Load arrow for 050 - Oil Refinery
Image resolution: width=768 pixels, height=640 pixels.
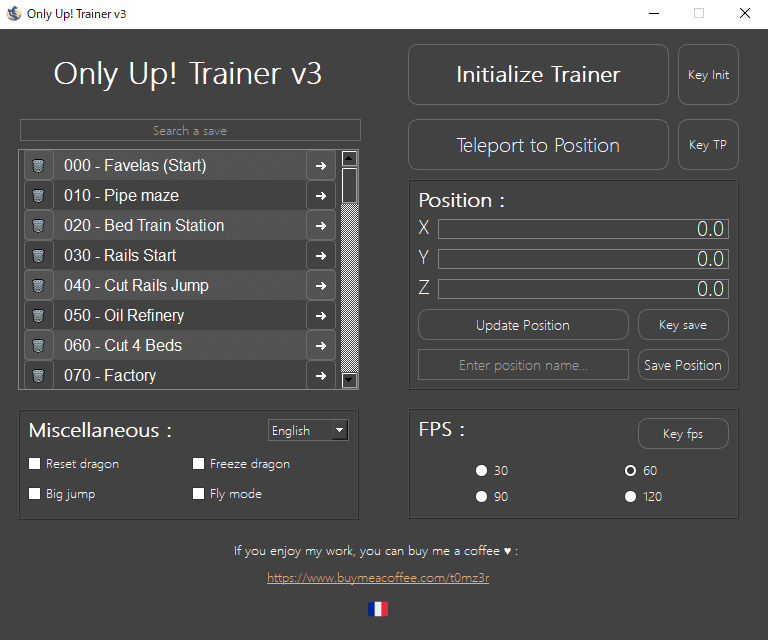point(321,315)
